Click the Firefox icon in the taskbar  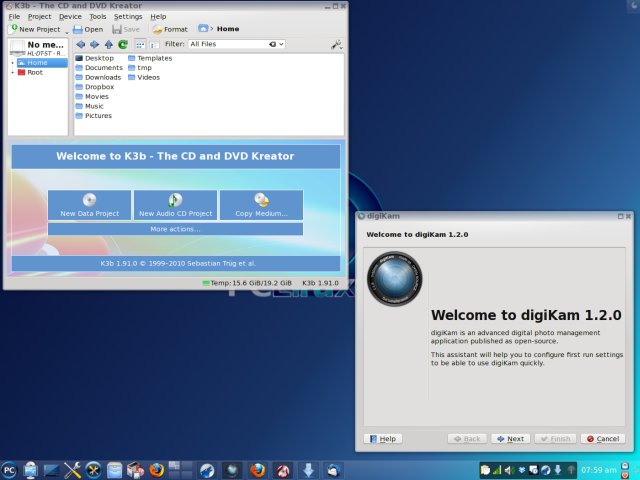pos(258,469)
